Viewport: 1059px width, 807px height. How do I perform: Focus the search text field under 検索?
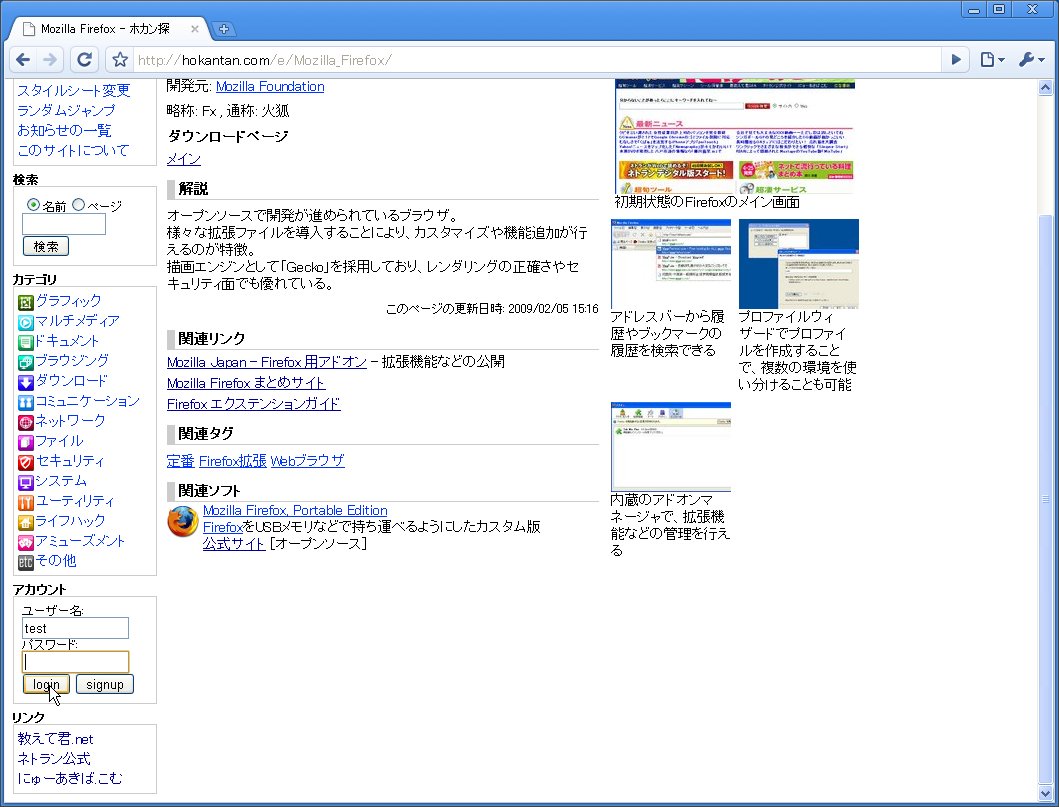point(64,224)
